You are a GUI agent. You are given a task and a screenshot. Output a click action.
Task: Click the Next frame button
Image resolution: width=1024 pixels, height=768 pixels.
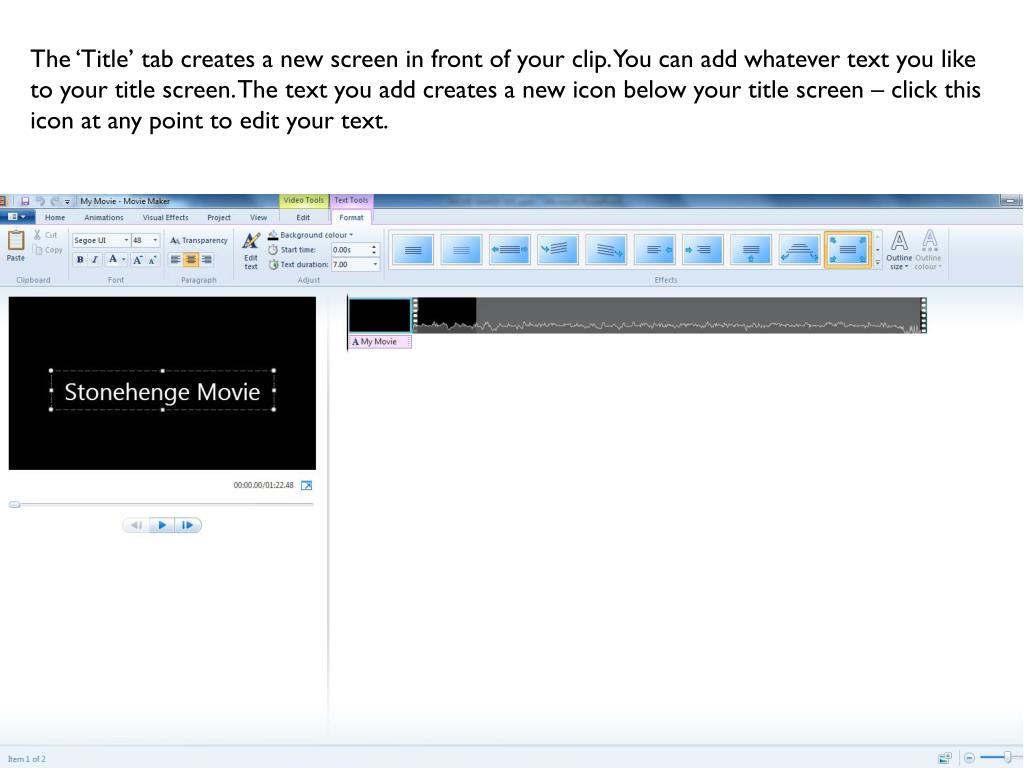pyautogui.click(x=187, y=525)
